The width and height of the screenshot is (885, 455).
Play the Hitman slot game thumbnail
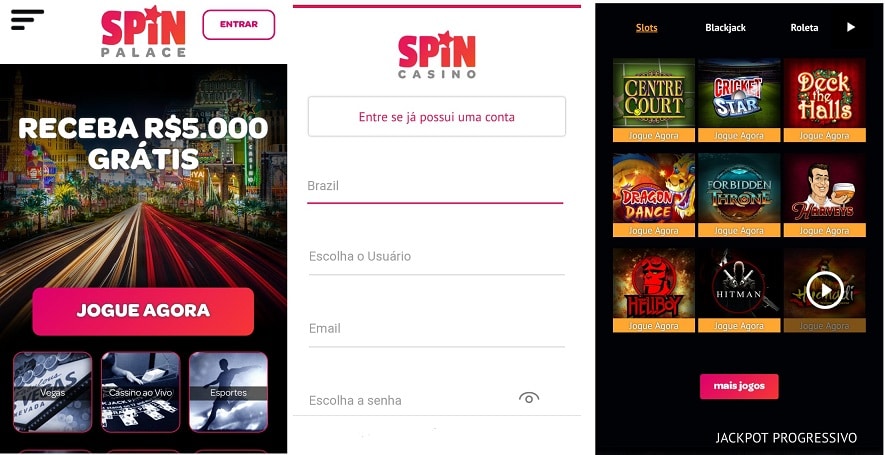click(739, 290)
